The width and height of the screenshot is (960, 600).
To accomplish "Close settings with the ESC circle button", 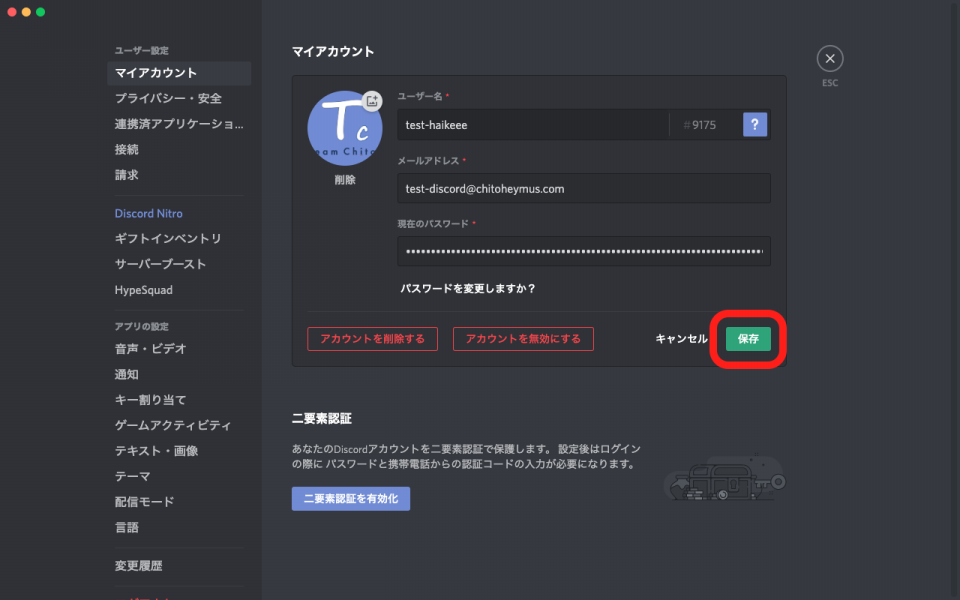I will click(830, 59).
